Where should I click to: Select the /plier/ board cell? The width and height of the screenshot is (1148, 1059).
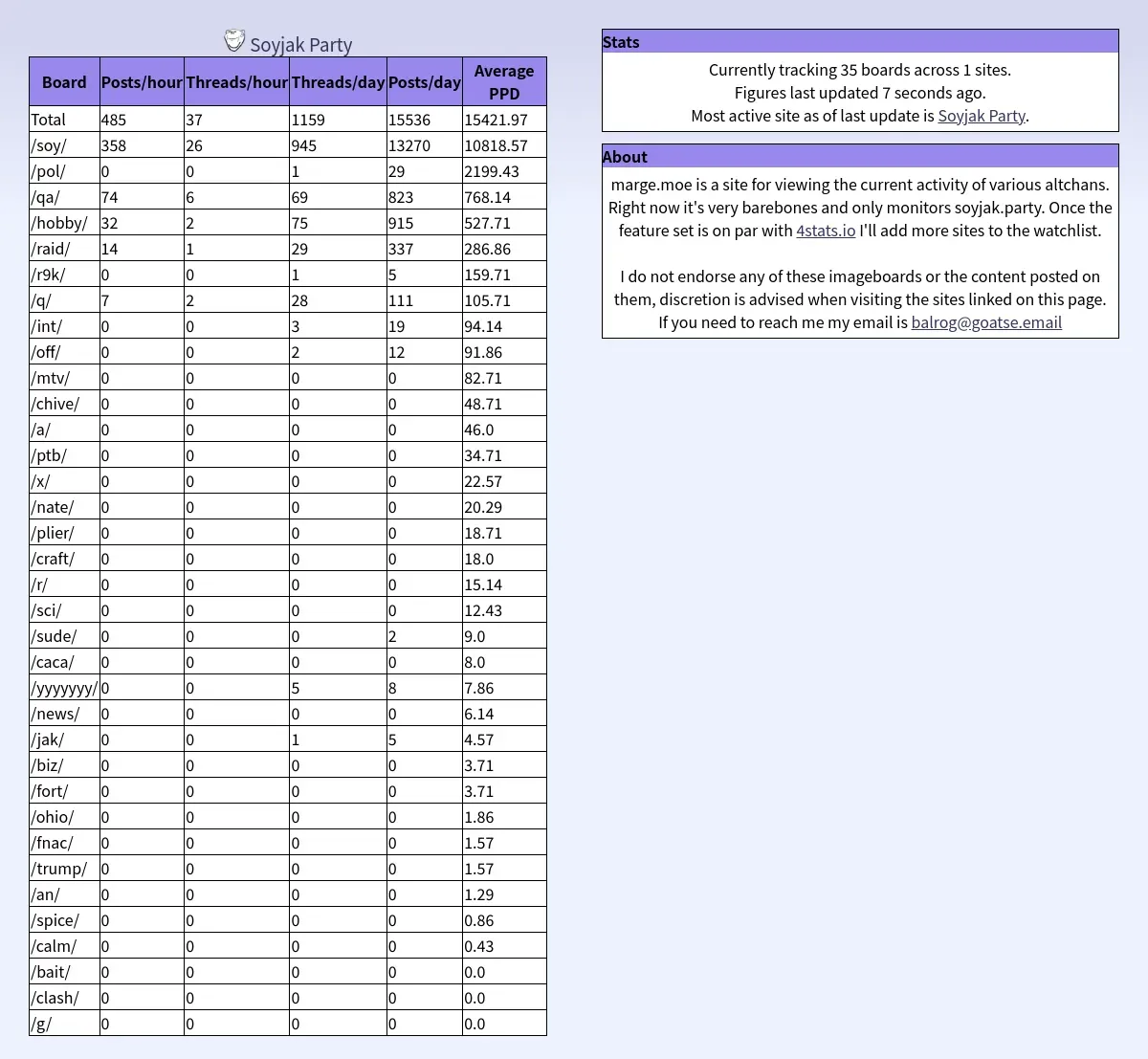click(64, 533)
